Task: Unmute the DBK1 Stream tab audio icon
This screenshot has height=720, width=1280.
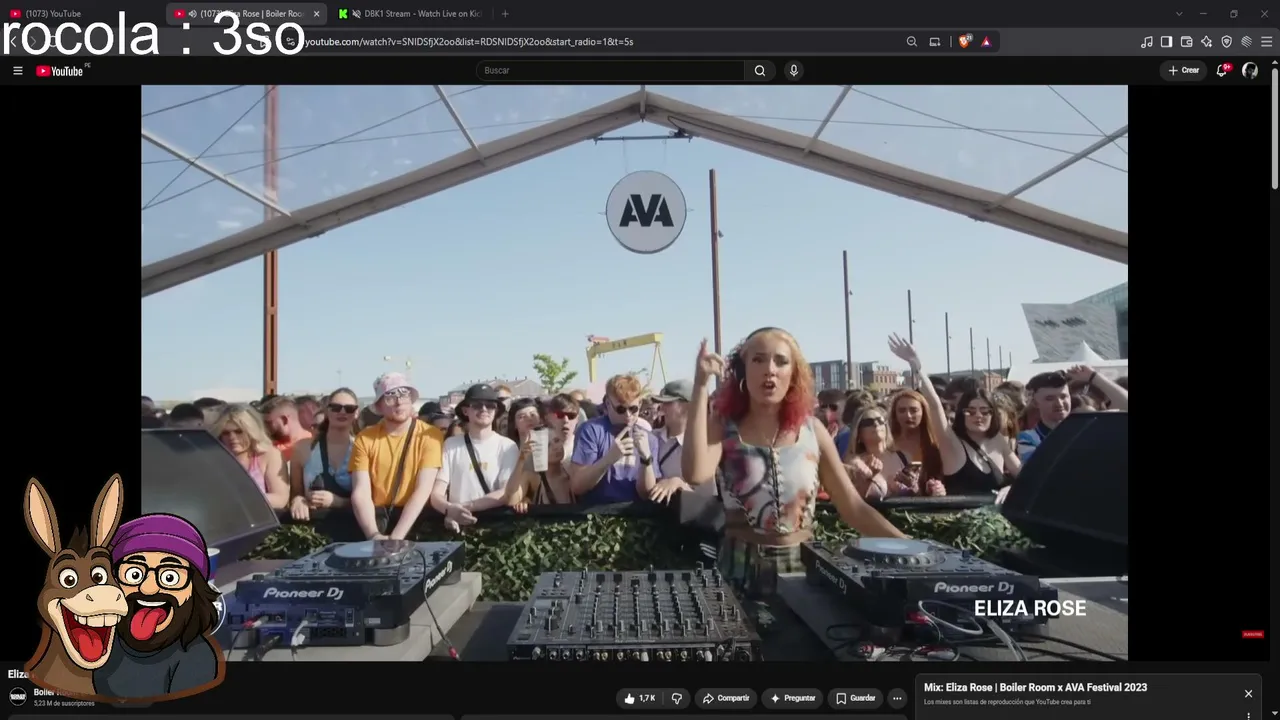Action: (x=356, y=14)
